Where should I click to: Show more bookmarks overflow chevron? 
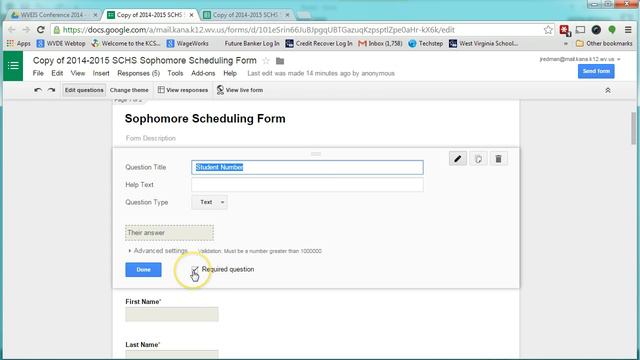coord(566,43)
